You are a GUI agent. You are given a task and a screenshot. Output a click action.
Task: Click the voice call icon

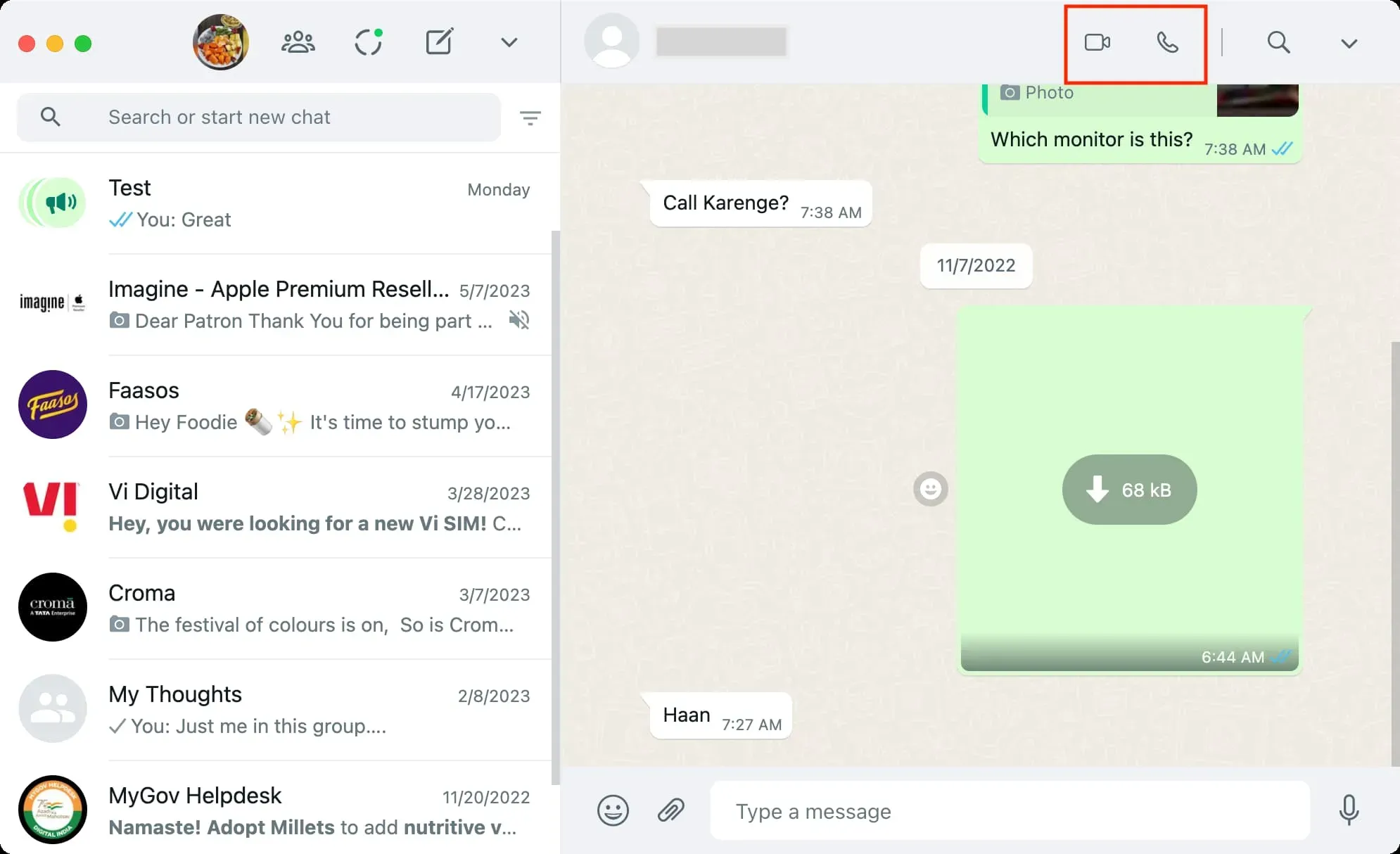point(1167,42)
